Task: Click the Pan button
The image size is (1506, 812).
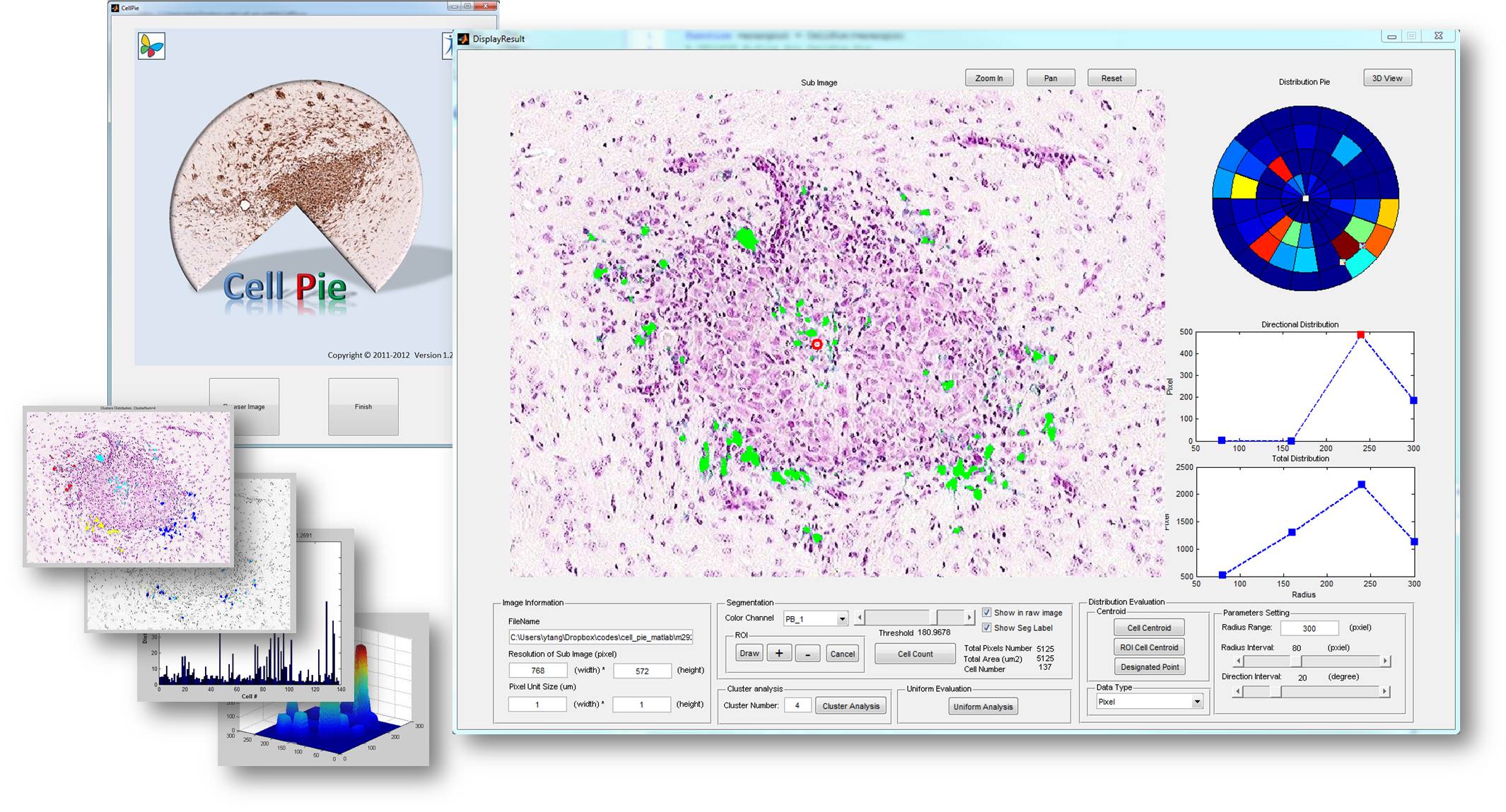Action: click(x=1051, y=78)
